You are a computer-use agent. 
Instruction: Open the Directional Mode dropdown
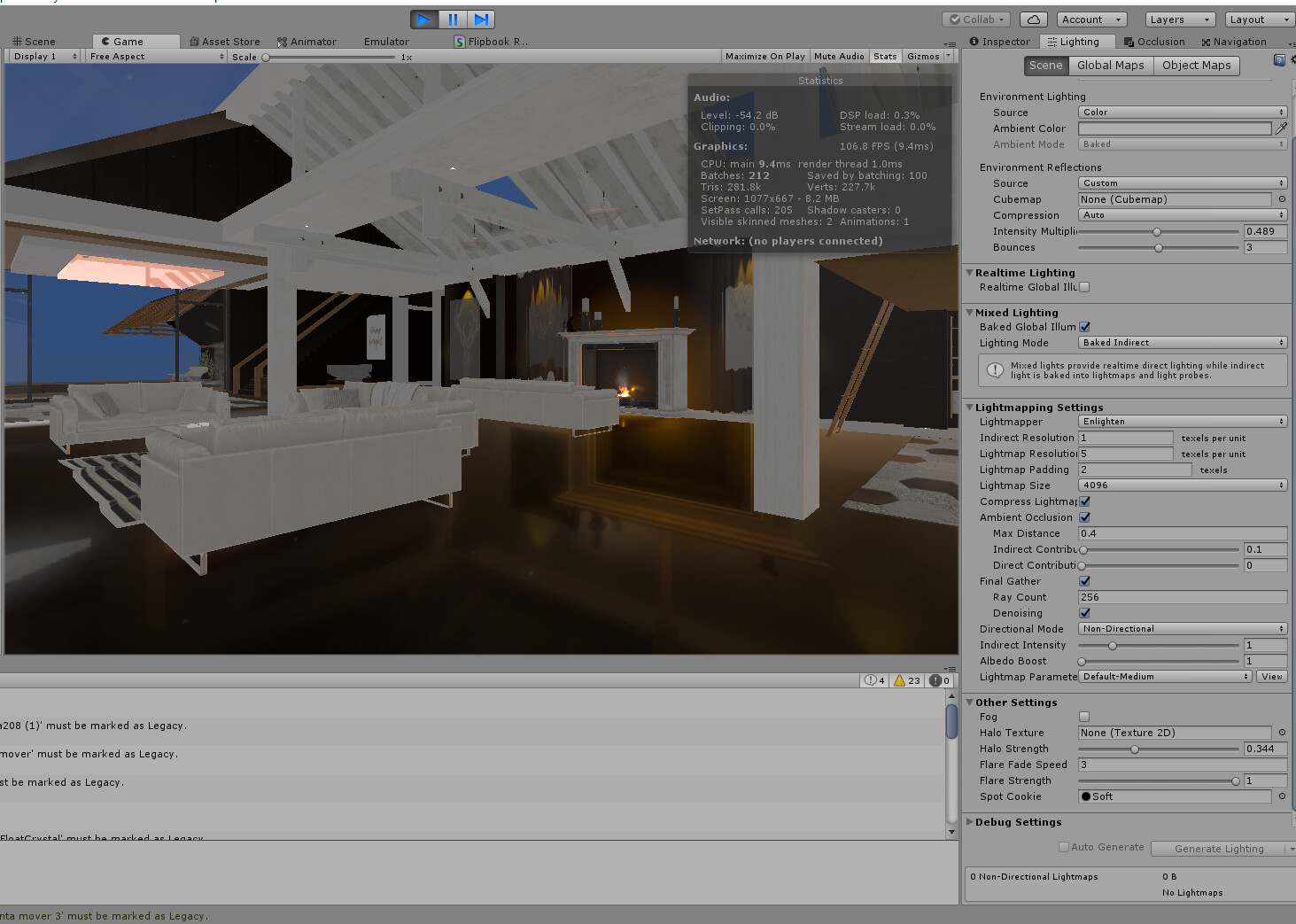click(1182, 628)
